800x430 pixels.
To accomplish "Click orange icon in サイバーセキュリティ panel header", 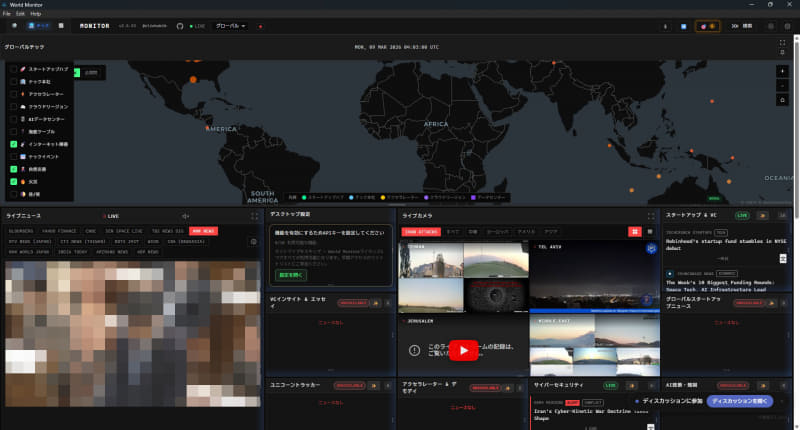I will pyautogui.click(x=632, y=386).
